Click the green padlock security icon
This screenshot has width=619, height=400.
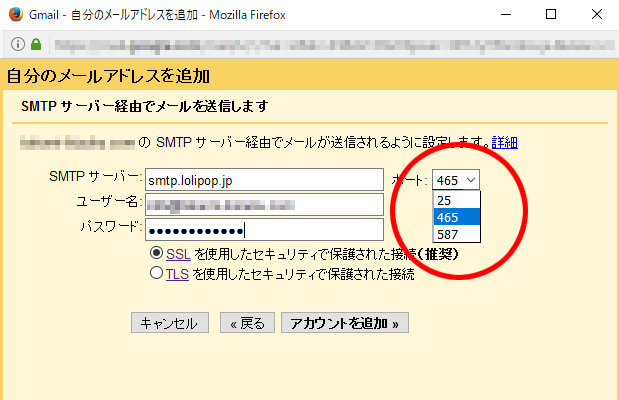click(36, 44)
